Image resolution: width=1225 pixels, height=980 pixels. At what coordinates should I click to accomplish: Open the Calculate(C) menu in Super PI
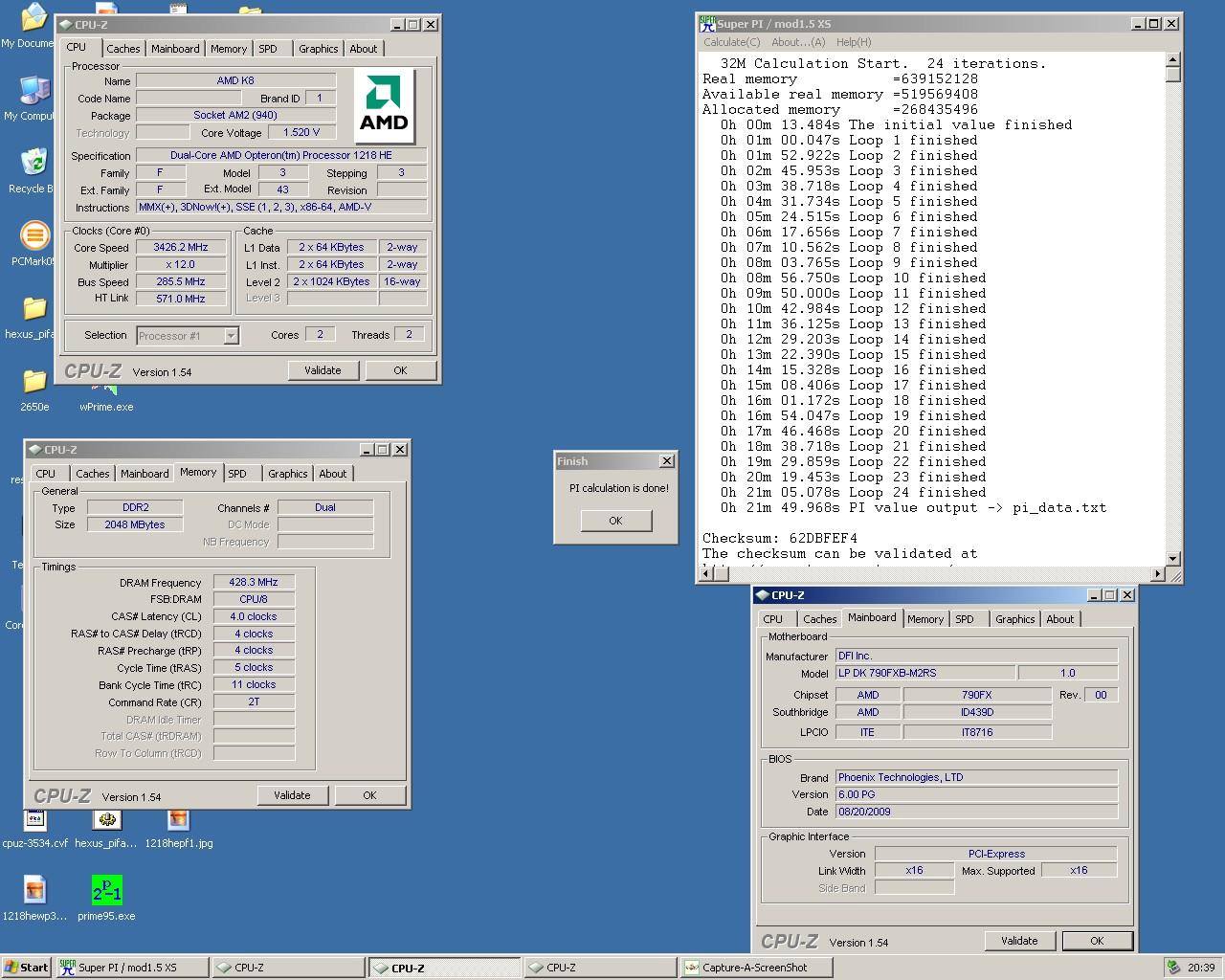coord(732,42)
